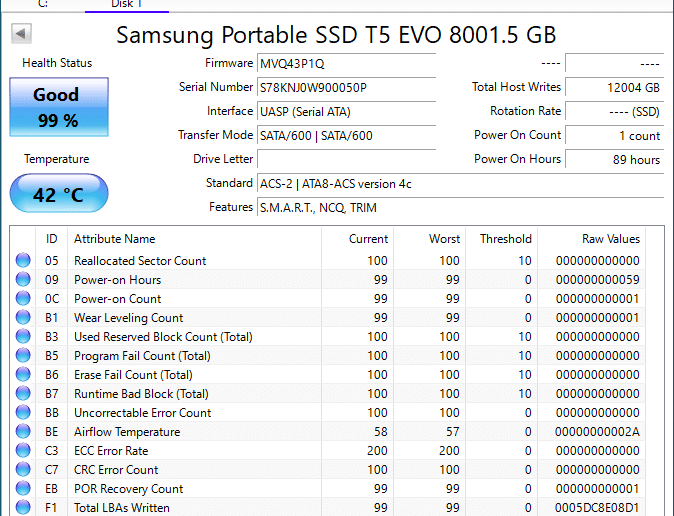Click raw value 000000000059
Viewport: 674px width, 516px height.
pos(597,280)
